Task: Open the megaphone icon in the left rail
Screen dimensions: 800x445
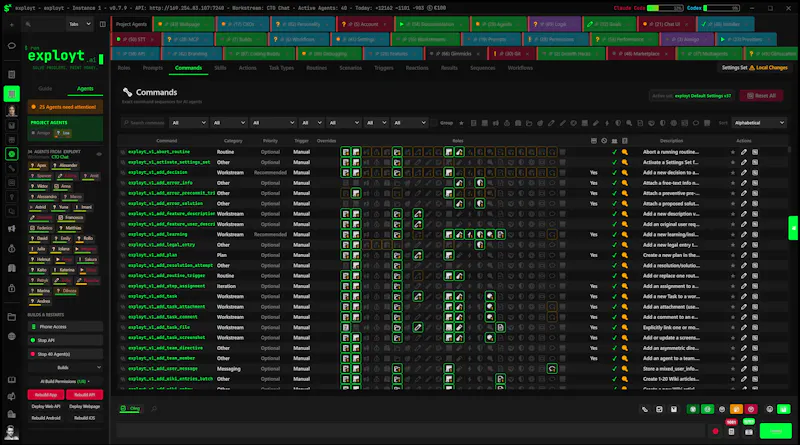Action: click(x=12, y=229)
